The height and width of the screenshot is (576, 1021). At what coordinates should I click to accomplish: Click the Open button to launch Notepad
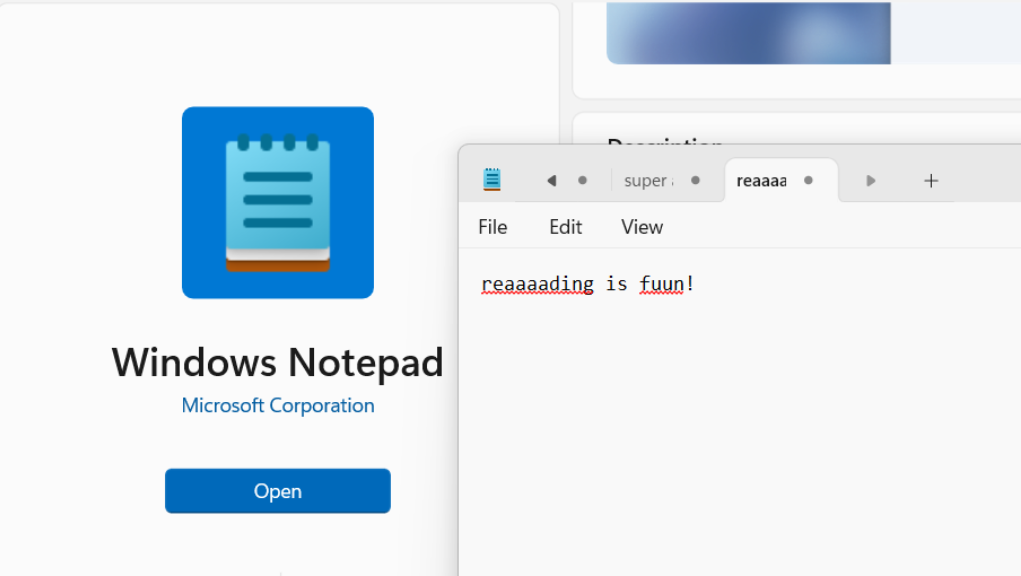277,491
